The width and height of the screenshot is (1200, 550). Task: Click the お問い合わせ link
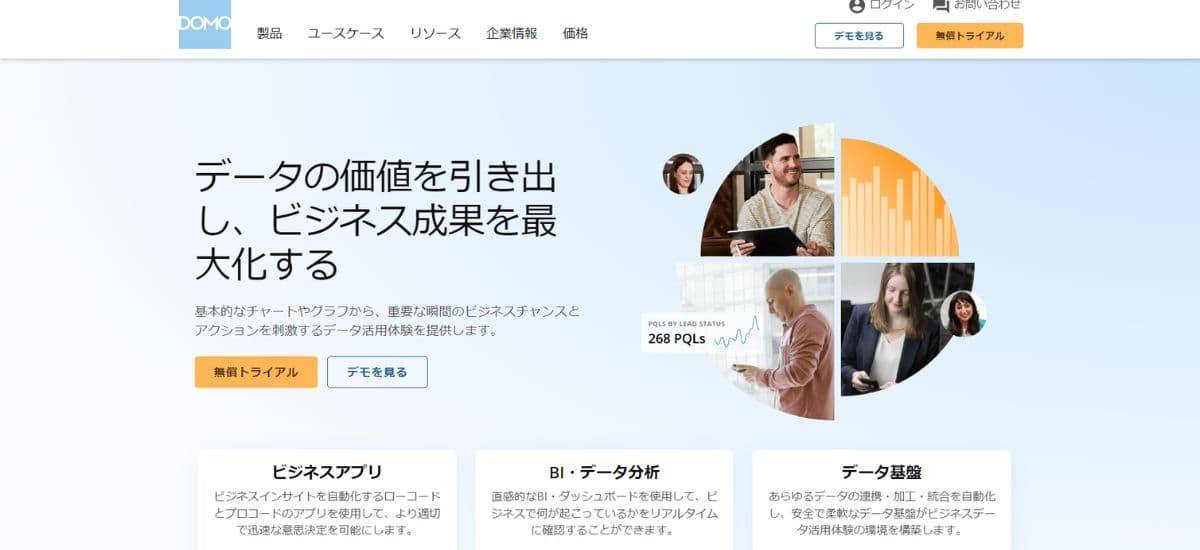point(987,5)
